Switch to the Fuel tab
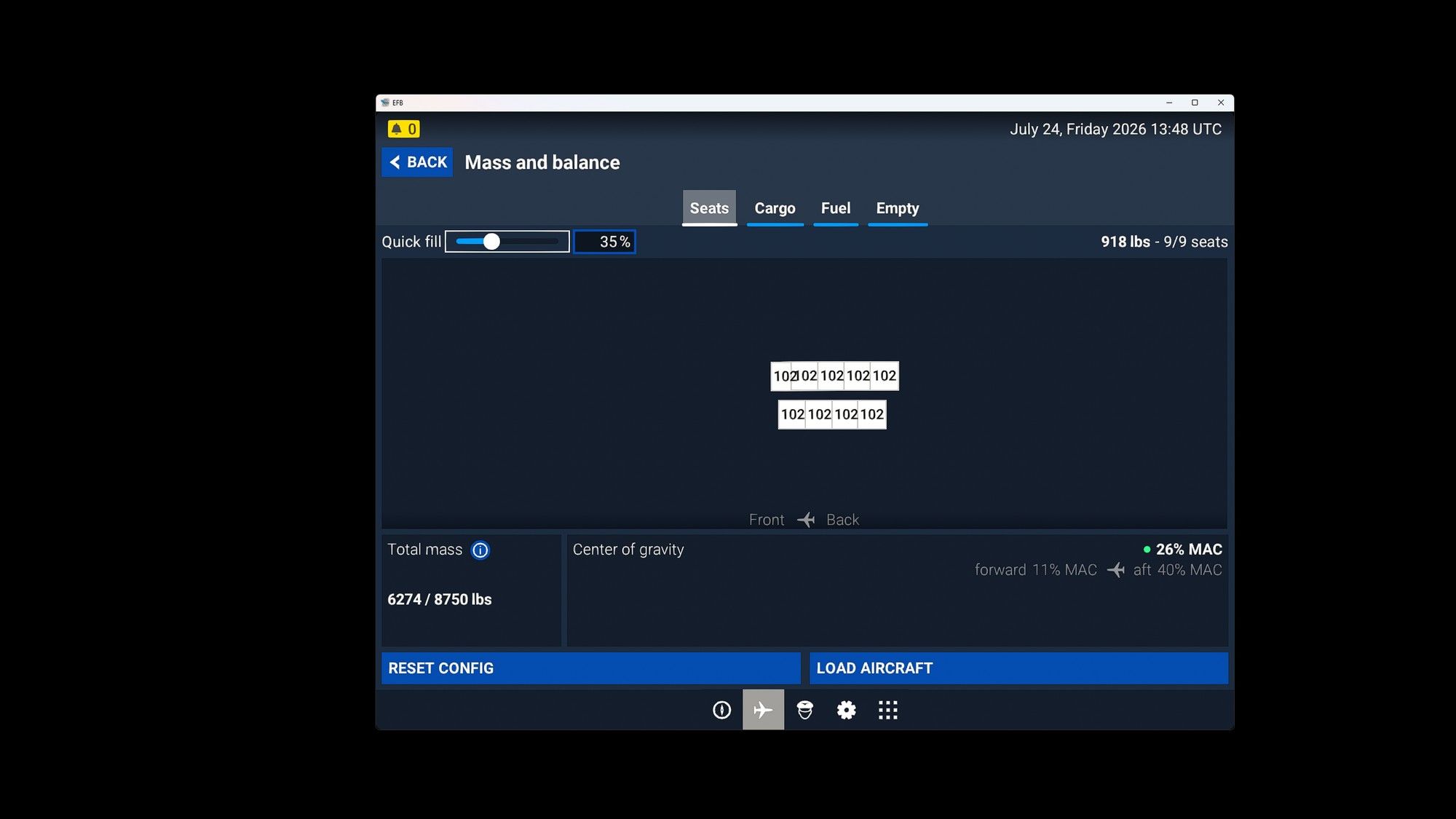Viewport: 1456px width, 819px height. click(835, 209)
